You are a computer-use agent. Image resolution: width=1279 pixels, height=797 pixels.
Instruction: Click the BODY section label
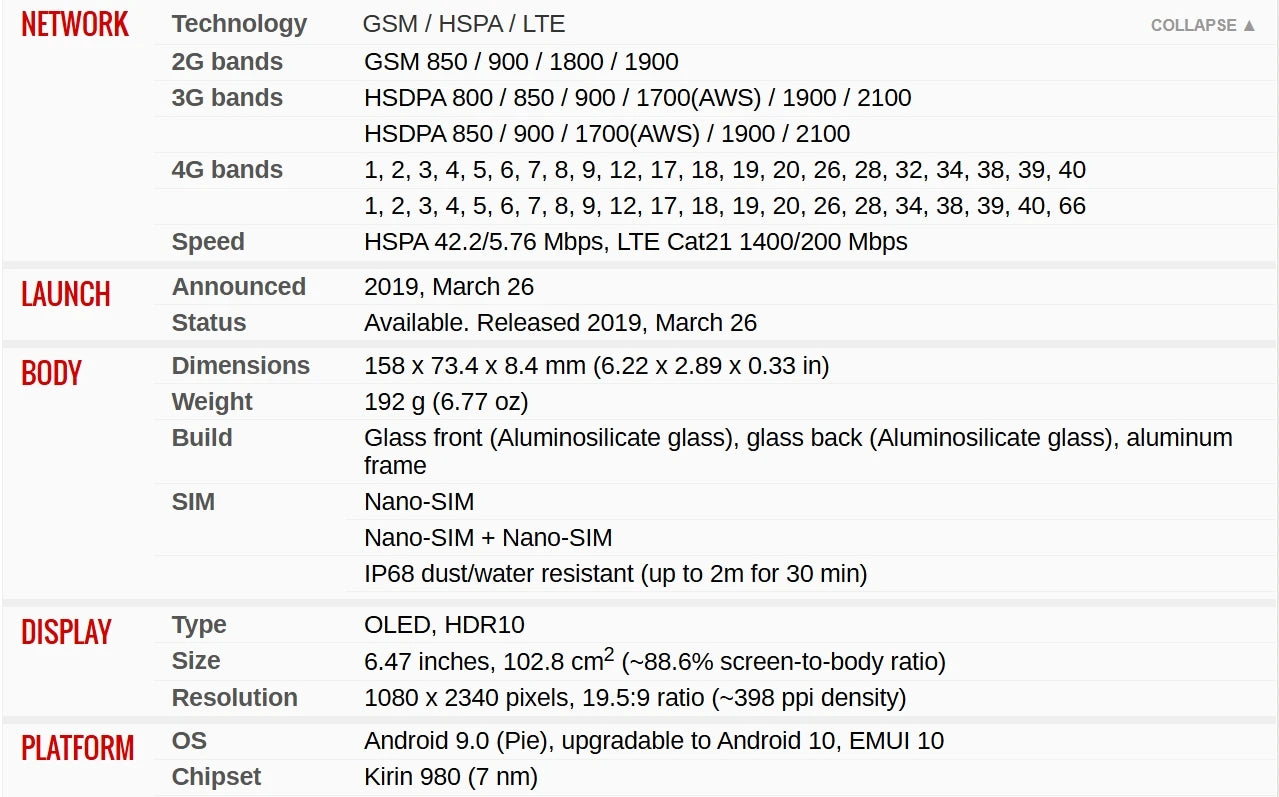point(51,373)
